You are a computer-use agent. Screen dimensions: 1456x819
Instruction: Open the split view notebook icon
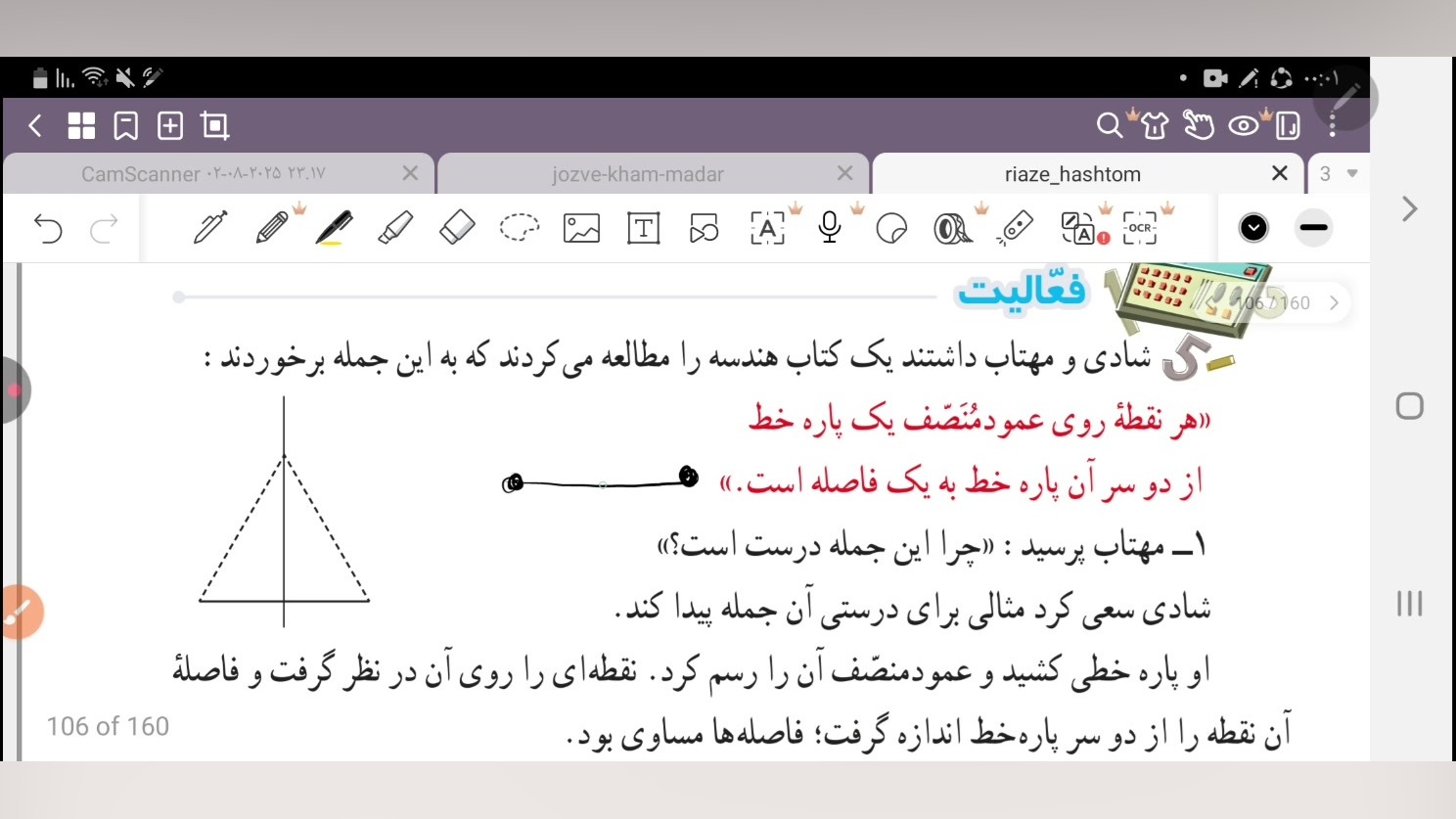(1288, 125)
